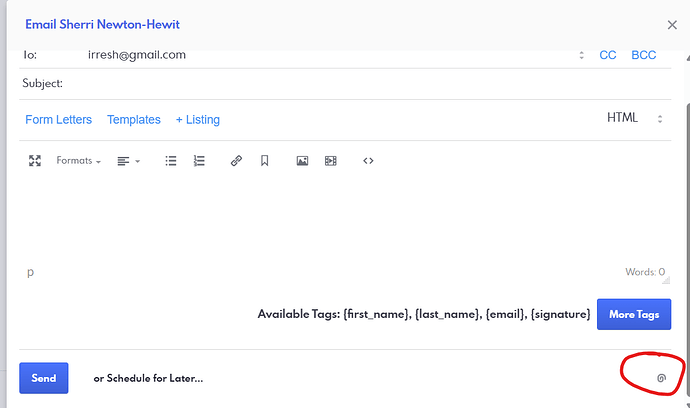
Task: Open the recipient email address selector
Action: tap(582, 55)
